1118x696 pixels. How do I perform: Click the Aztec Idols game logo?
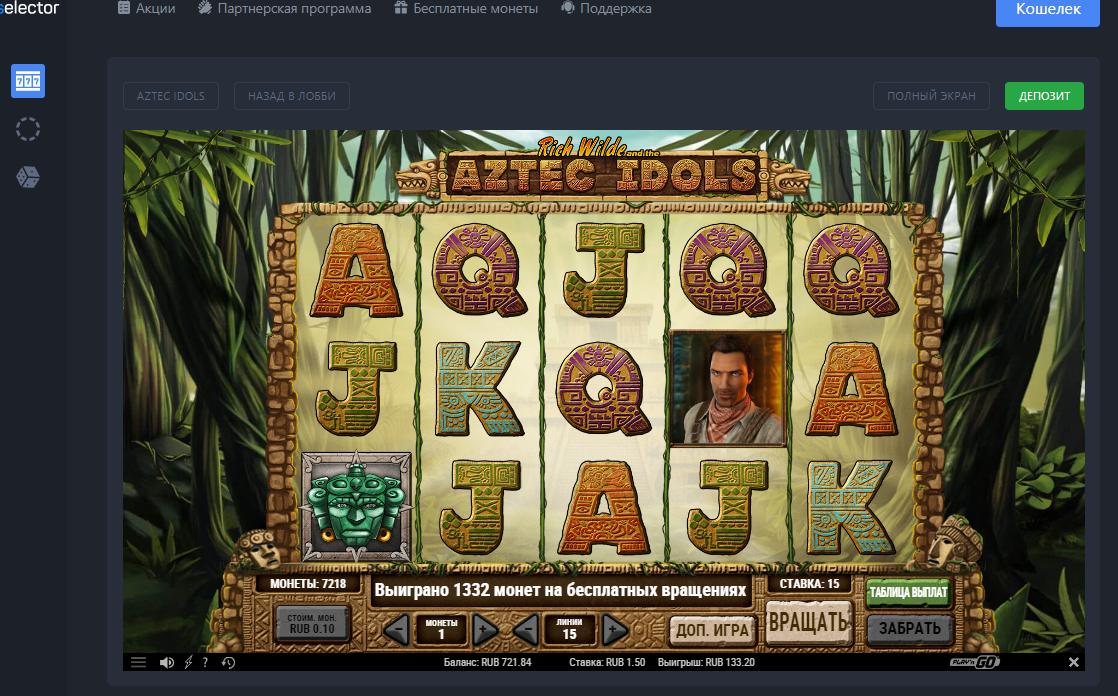pyautogui.click(x=603, y=170)
